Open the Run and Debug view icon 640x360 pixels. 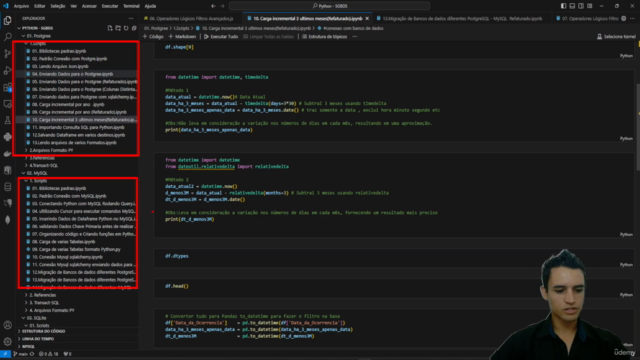pyautogui.click(x=7, y=71)
